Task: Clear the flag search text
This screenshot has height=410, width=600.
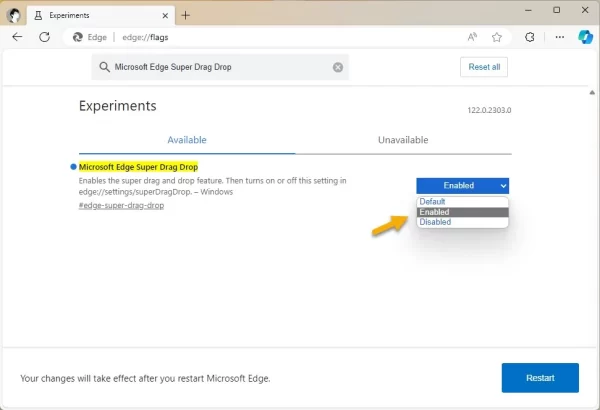Action: coord(338,67)
